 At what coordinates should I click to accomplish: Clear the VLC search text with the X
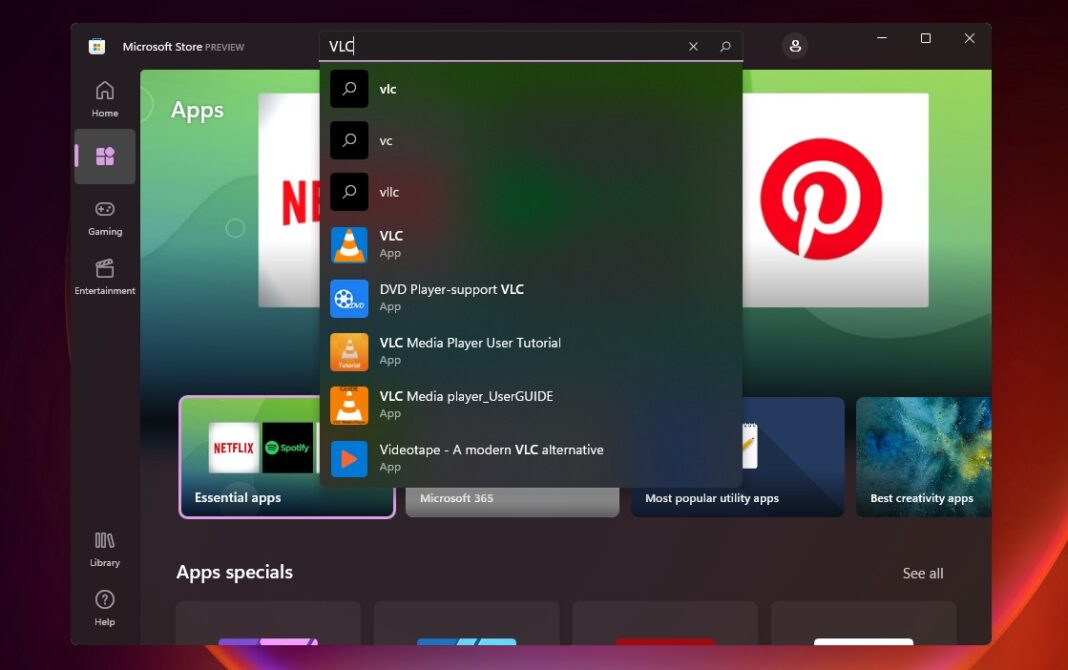pos(693,46)
